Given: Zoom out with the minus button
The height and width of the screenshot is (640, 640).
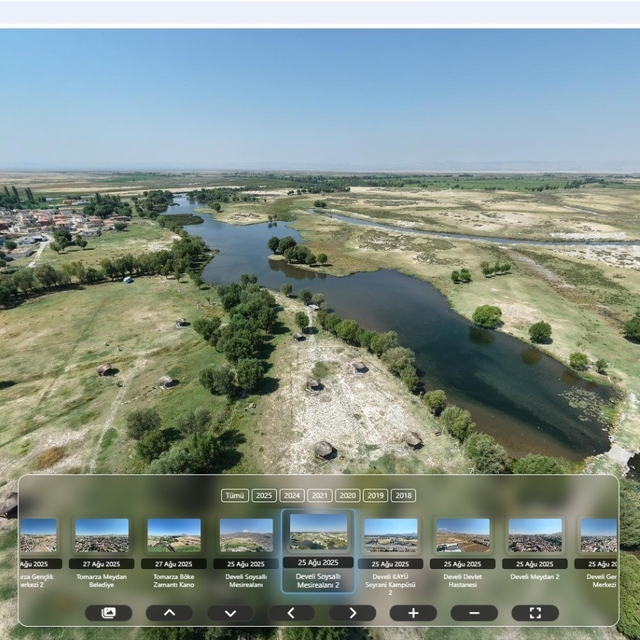Looking at the screenshot, I should (474, 613).
